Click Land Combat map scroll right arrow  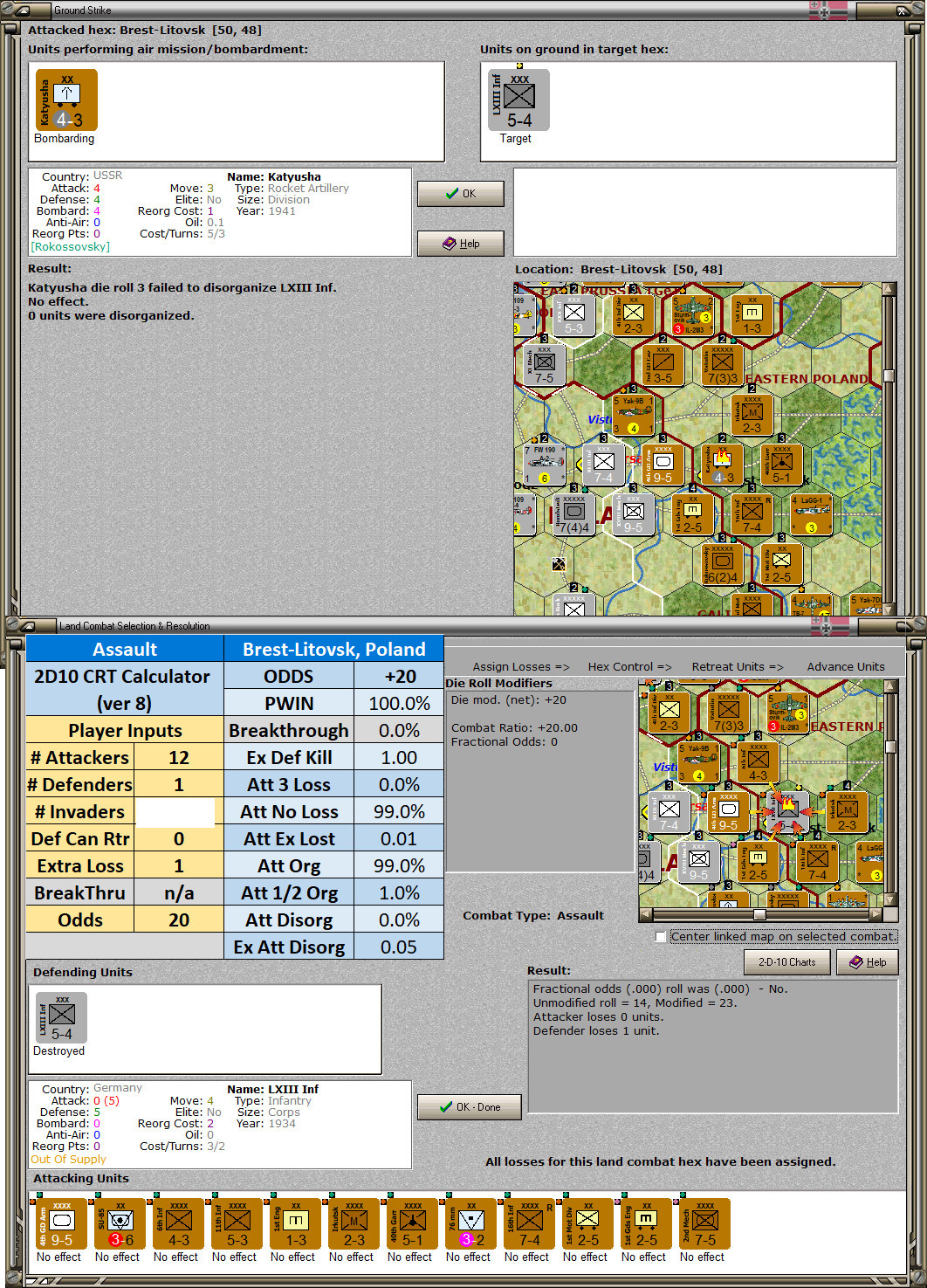(875, 915)
